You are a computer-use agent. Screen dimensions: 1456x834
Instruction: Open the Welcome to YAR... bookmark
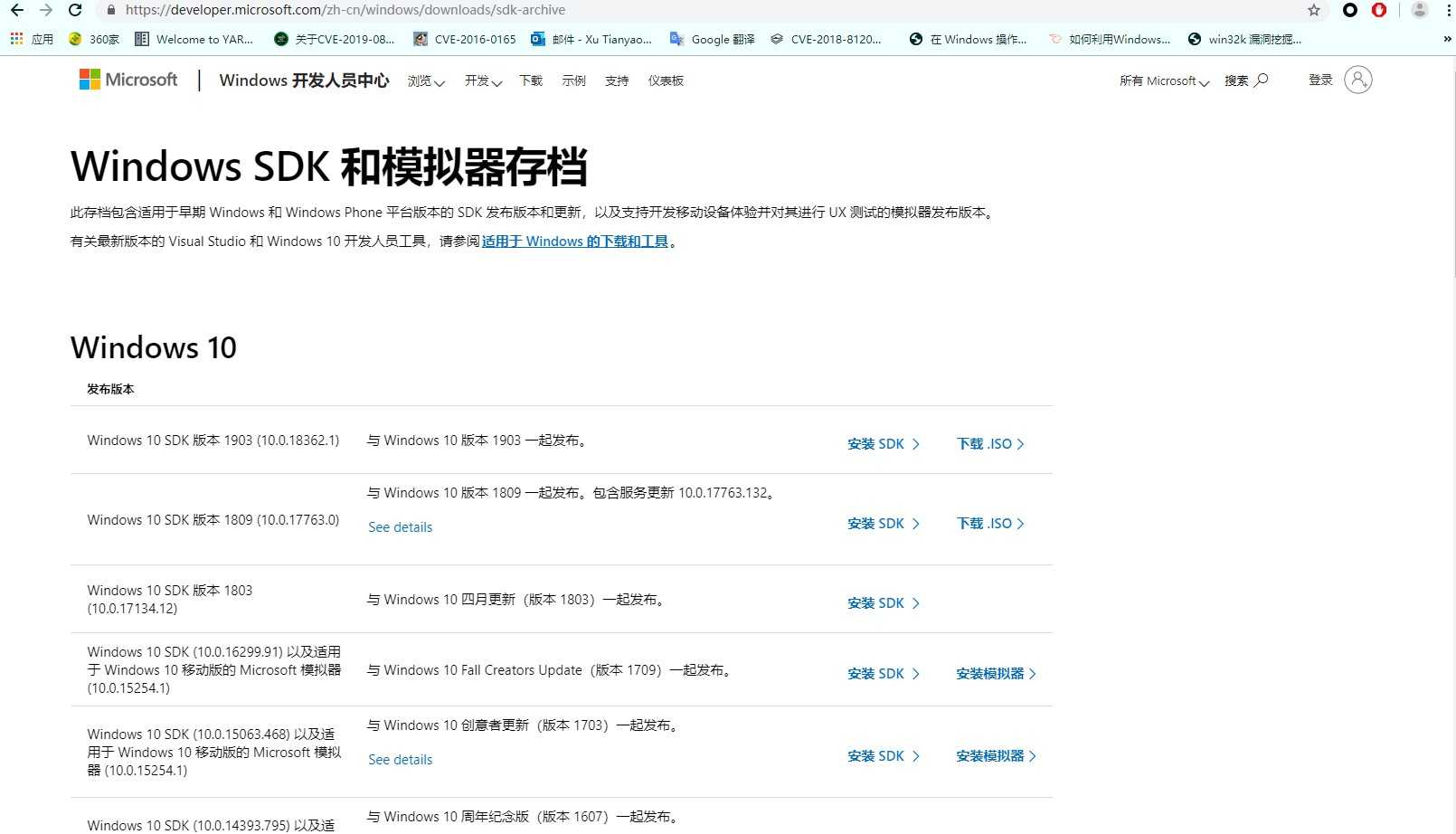(194, 39)
